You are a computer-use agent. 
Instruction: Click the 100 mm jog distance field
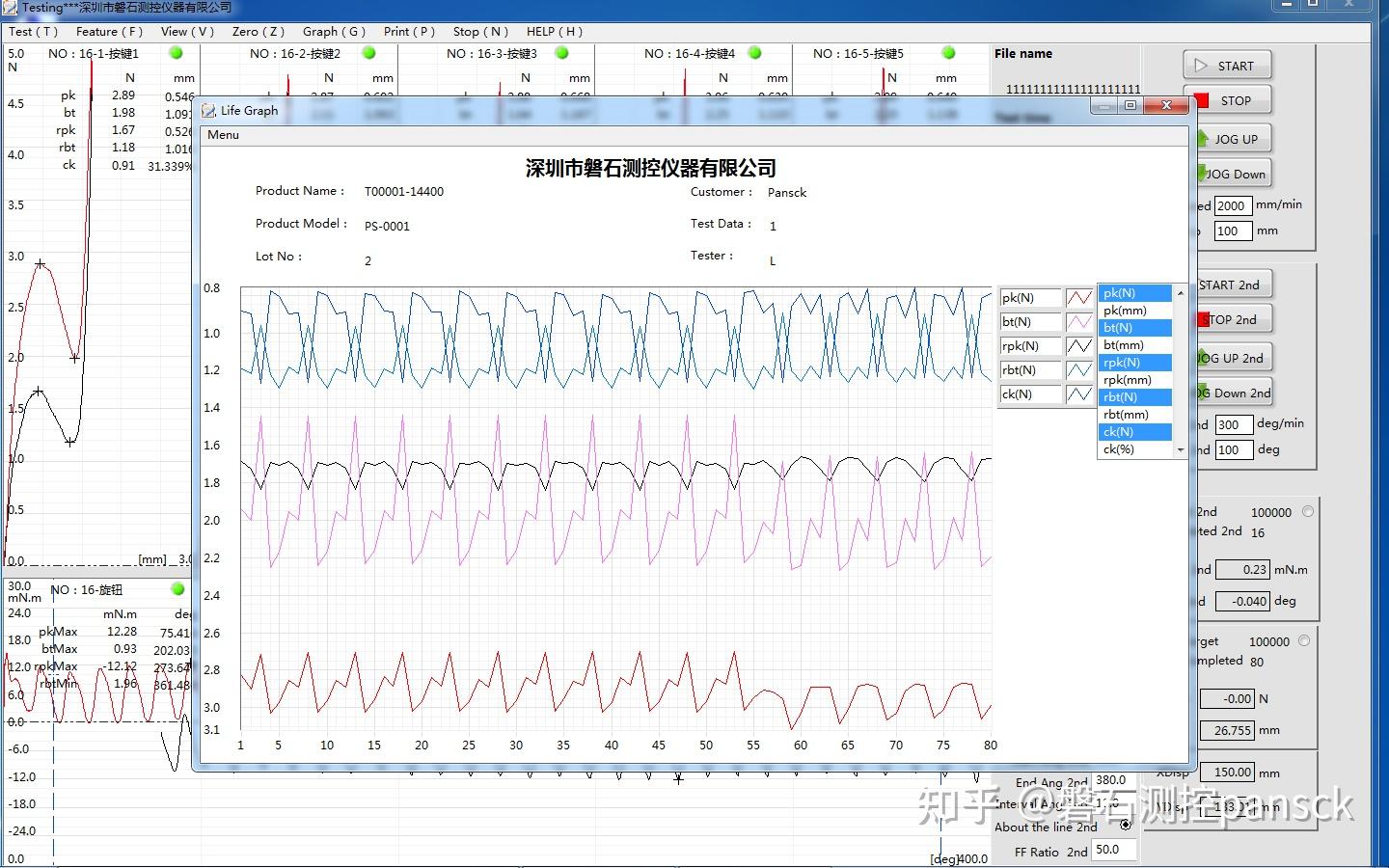1233,231
